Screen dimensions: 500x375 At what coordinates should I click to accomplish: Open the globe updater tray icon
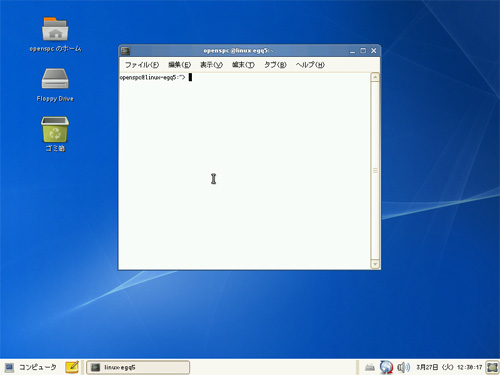(387, 367)
